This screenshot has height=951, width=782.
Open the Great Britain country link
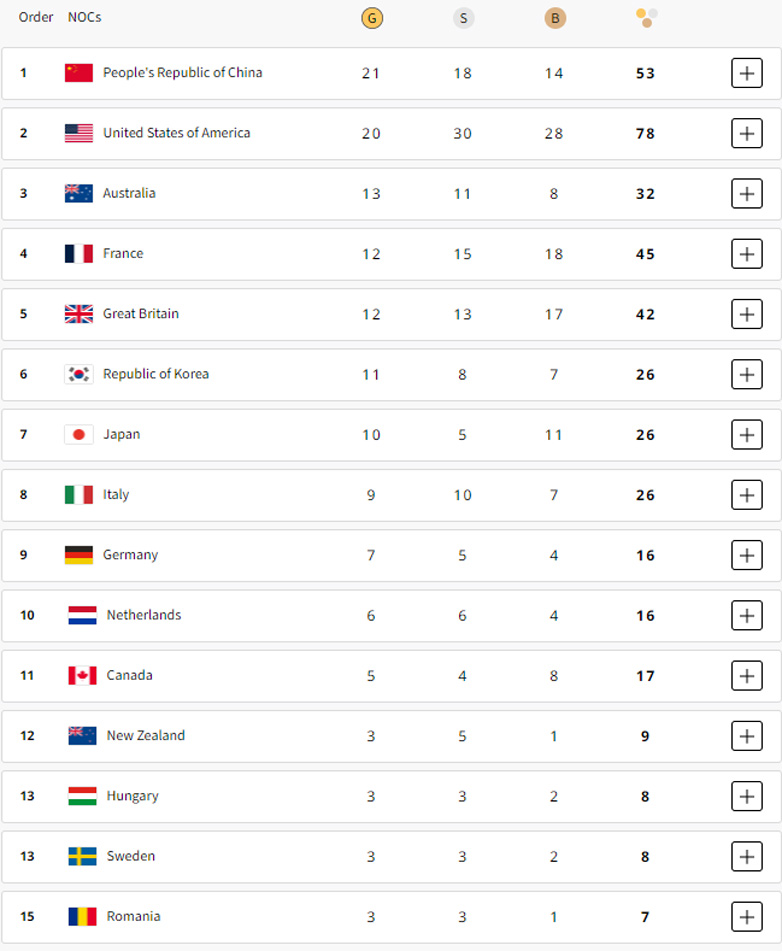click(x=141, y=314)
